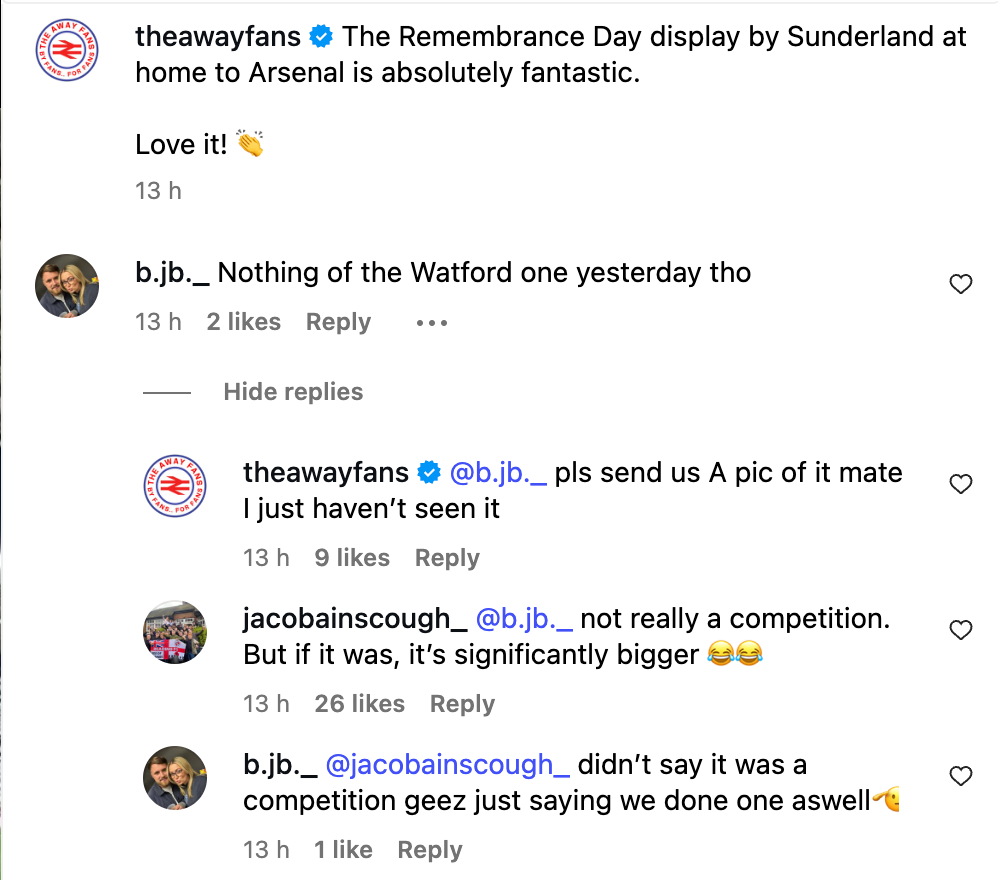
Task: Open the @jacobainscough_ mention in the last reply
Action: click(448, 765)
